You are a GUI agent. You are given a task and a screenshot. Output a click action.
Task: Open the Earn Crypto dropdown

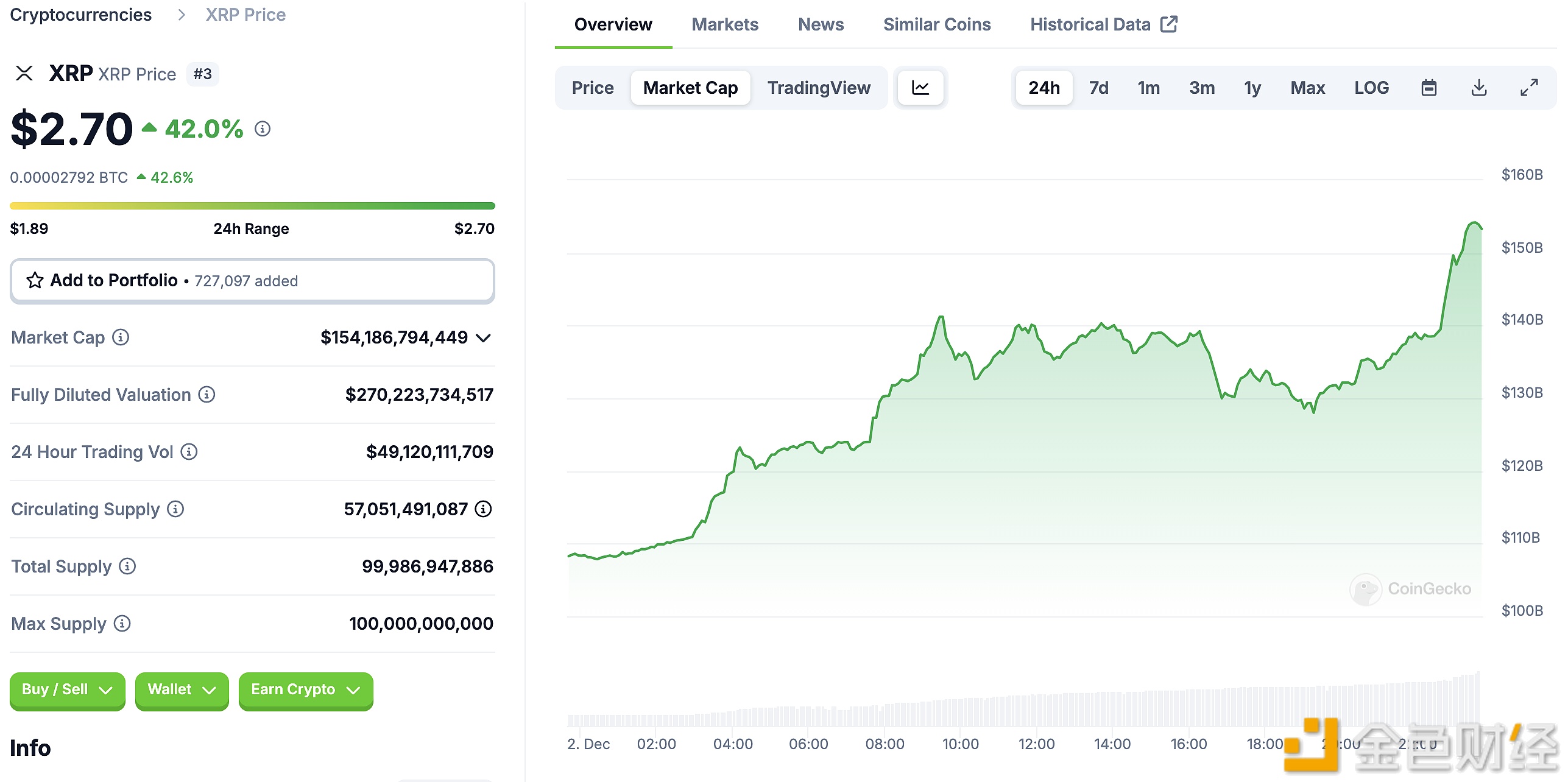(306, 690)
